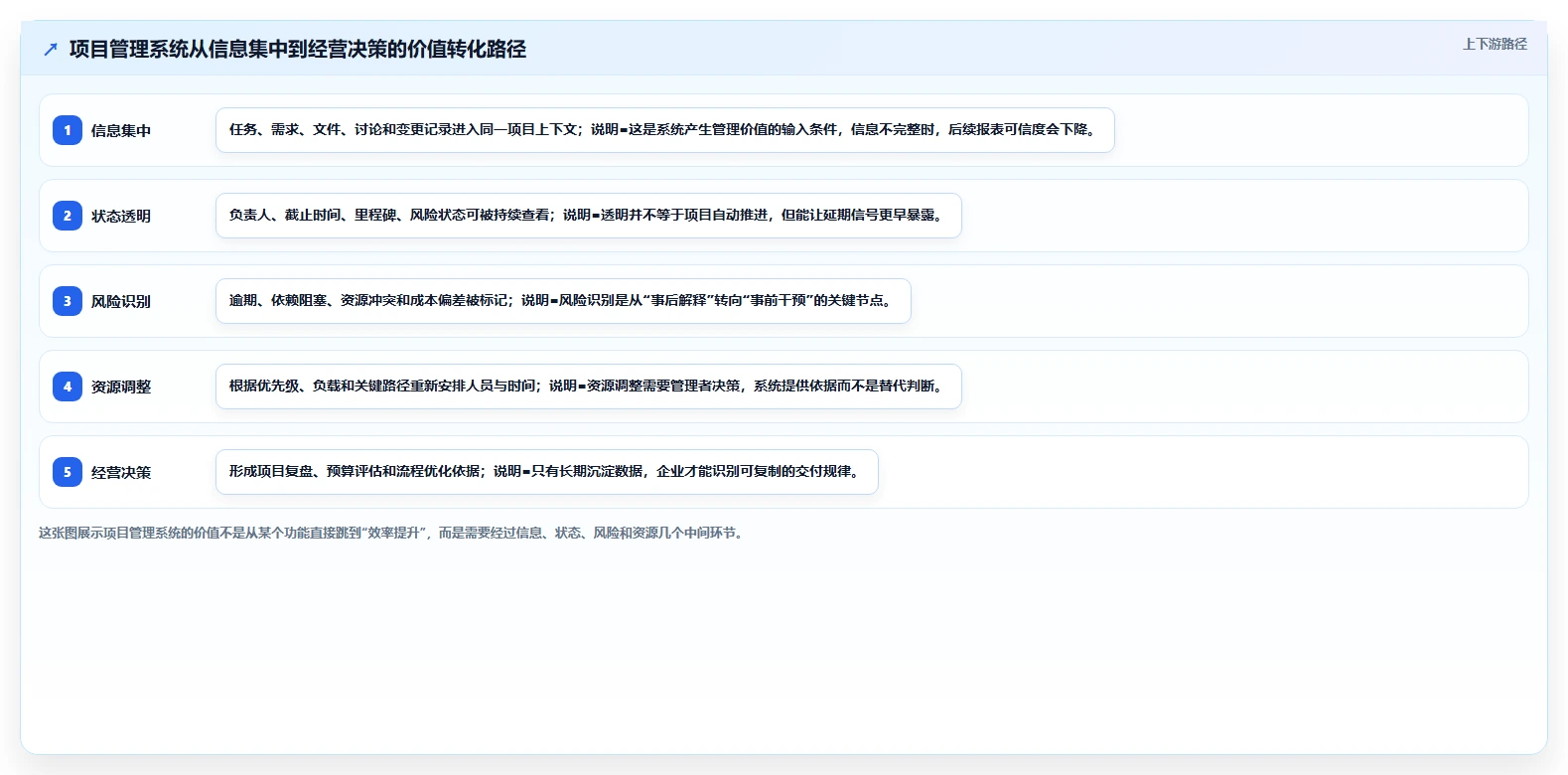Click the number 2 step badge
The width and height of the screenshot is (1568, 775).
click(x=68, y=216)
